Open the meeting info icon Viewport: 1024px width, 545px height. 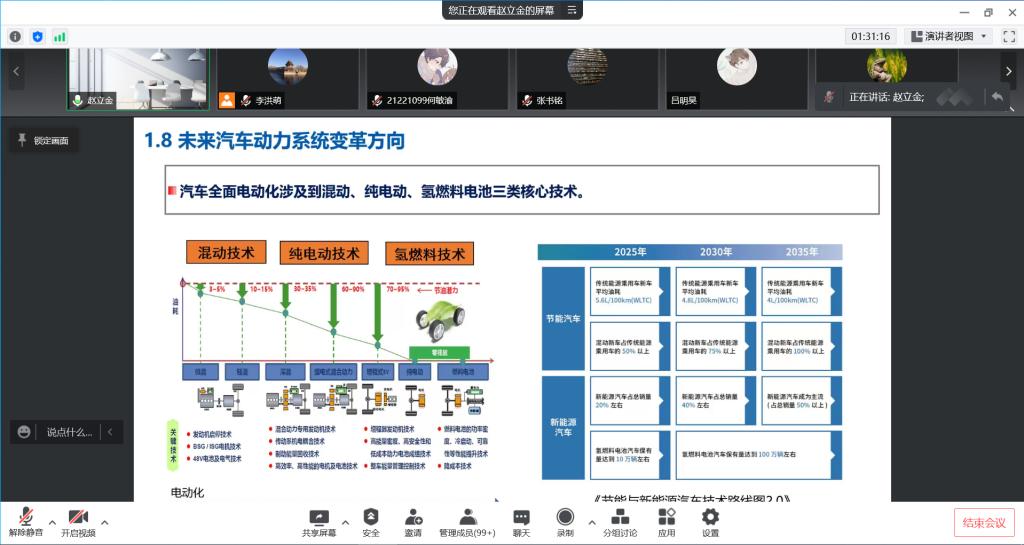[15, 37]
